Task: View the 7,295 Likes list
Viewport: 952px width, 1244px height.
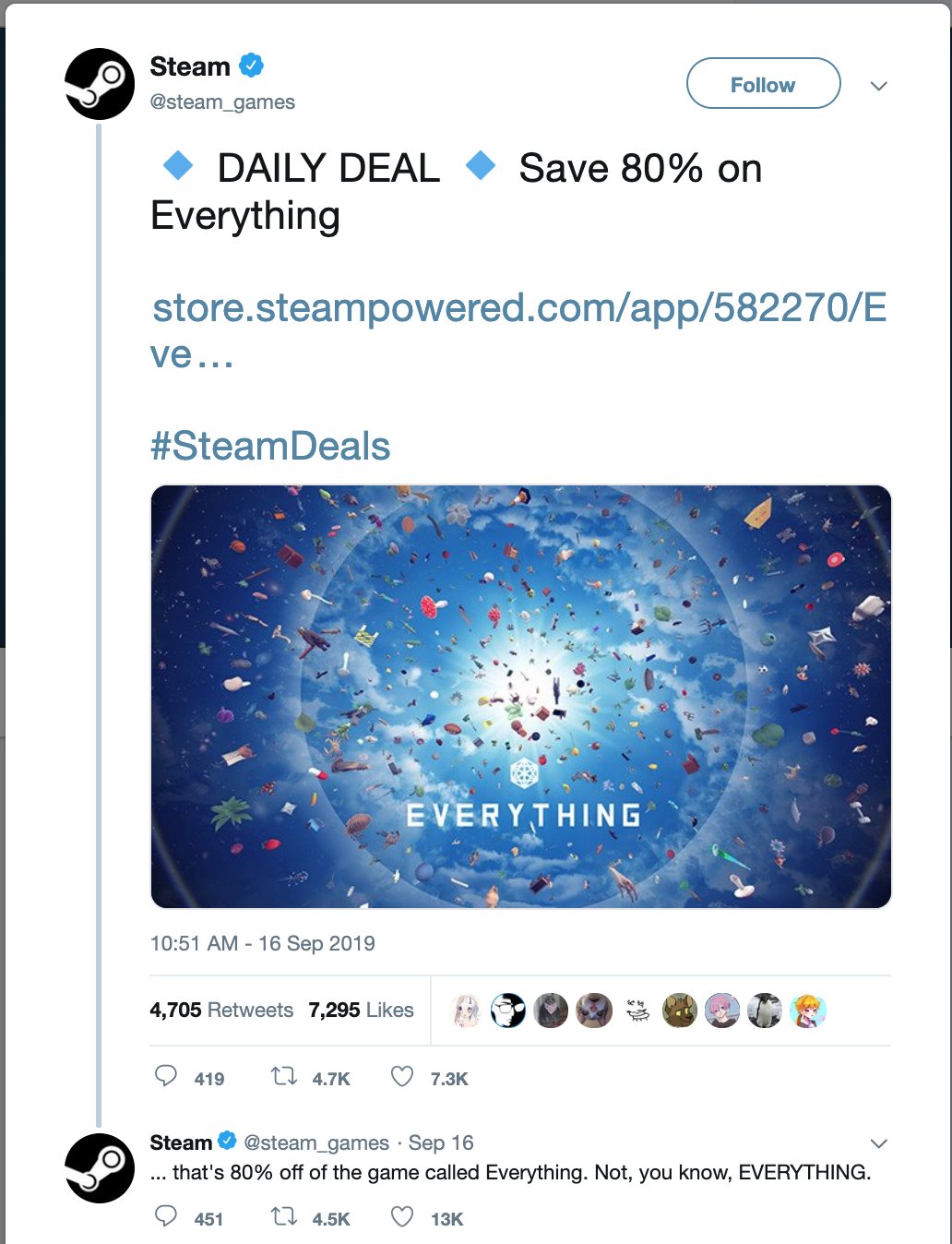Action: tap(361, 1011)
